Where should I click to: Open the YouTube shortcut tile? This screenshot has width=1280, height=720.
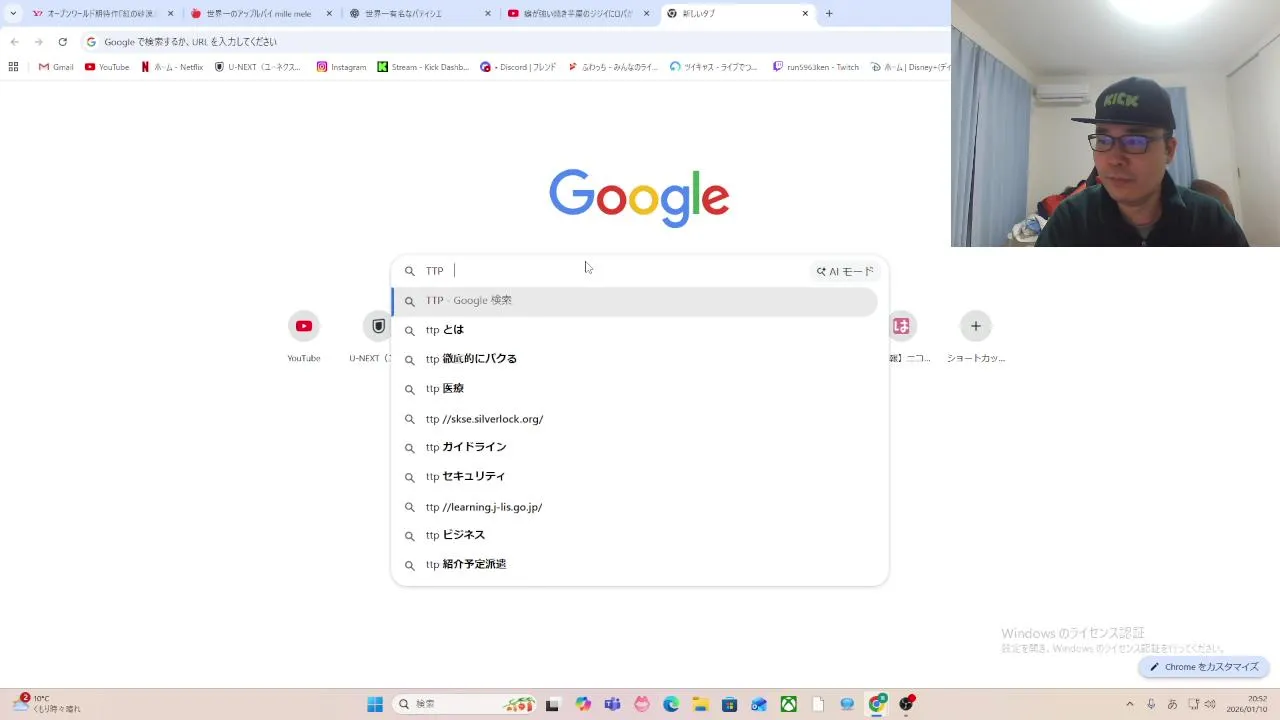pos(304,337)
